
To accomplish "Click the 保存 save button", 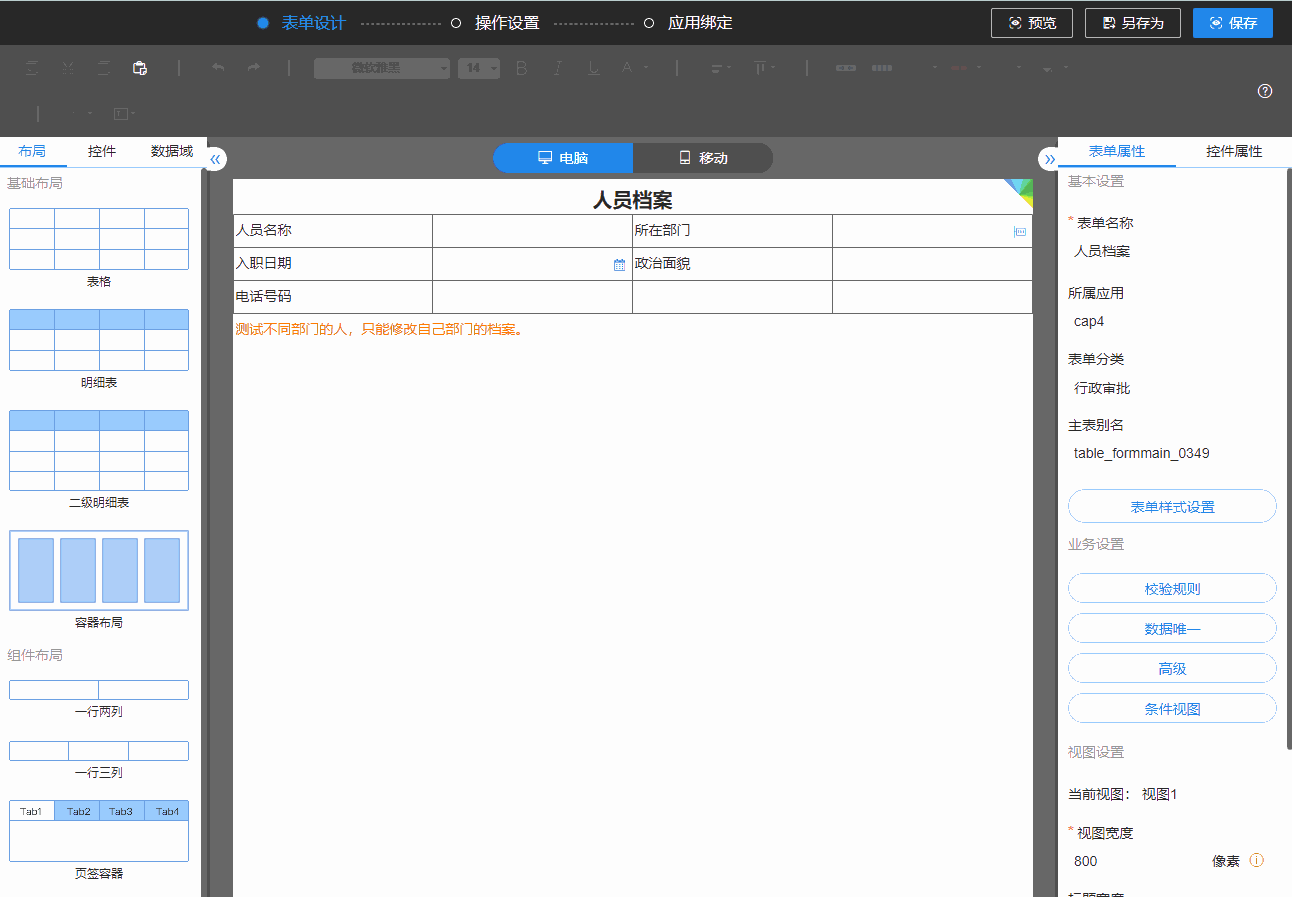I will pos(1232,23).
